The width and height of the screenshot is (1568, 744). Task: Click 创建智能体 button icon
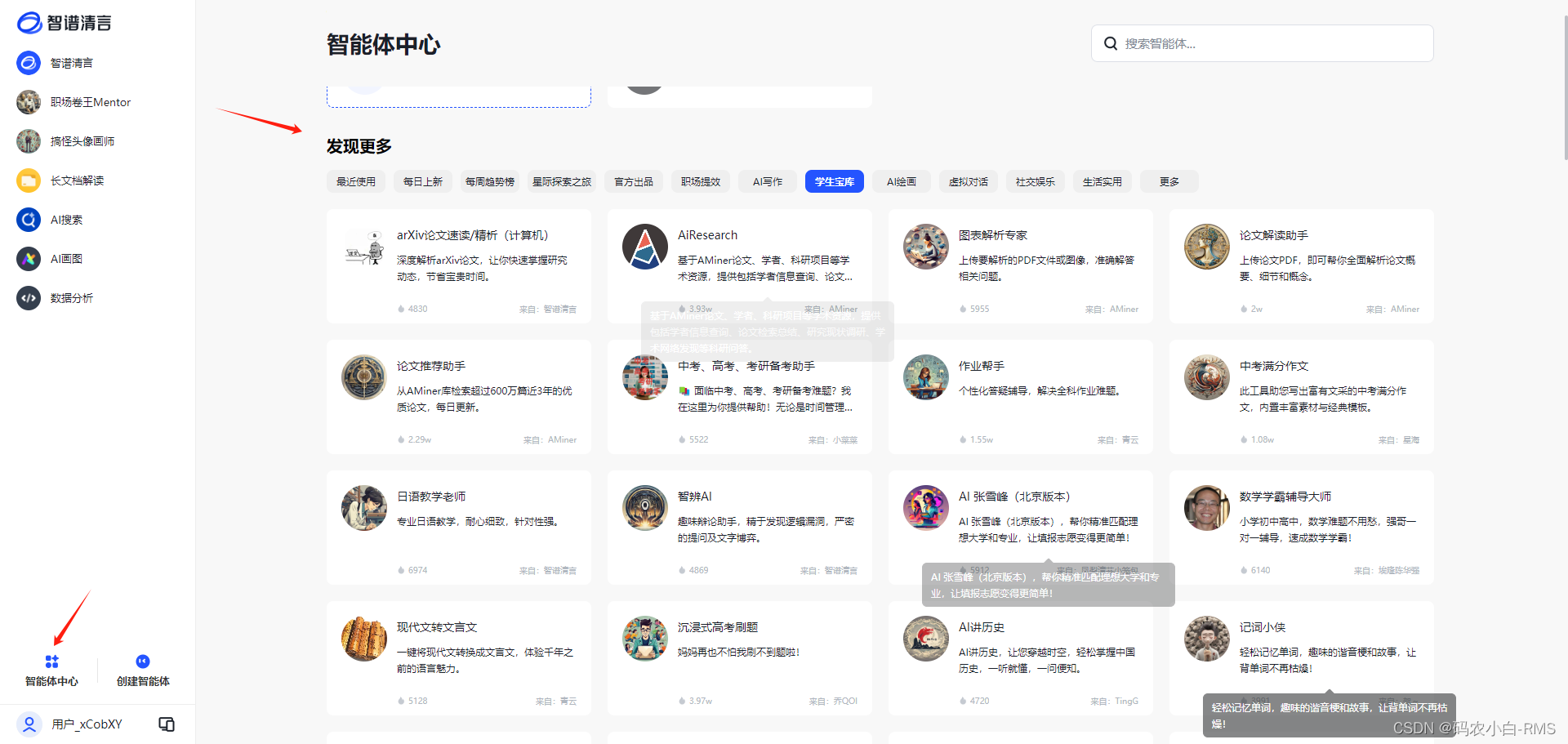tap(143, 662)
